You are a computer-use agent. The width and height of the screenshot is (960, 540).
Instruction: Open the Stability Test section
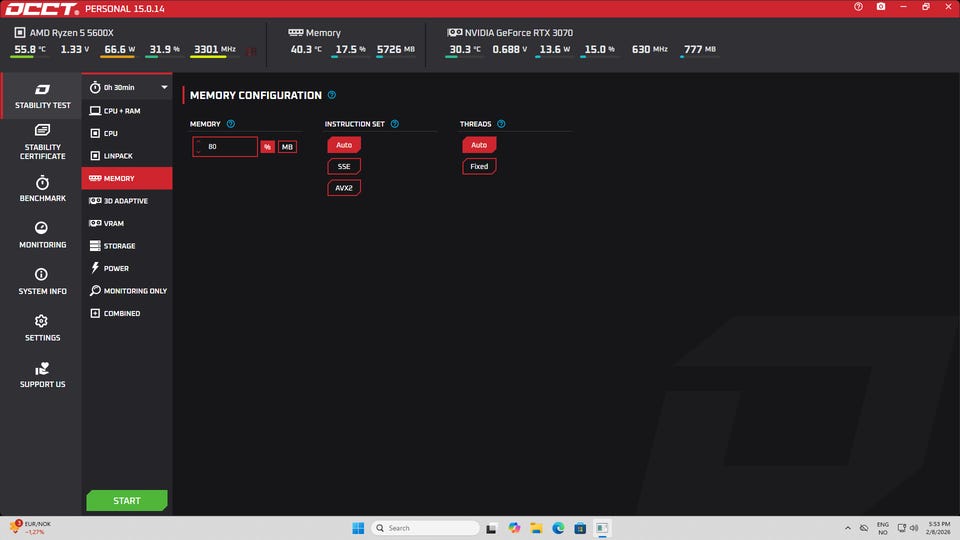tap(42, 96)
